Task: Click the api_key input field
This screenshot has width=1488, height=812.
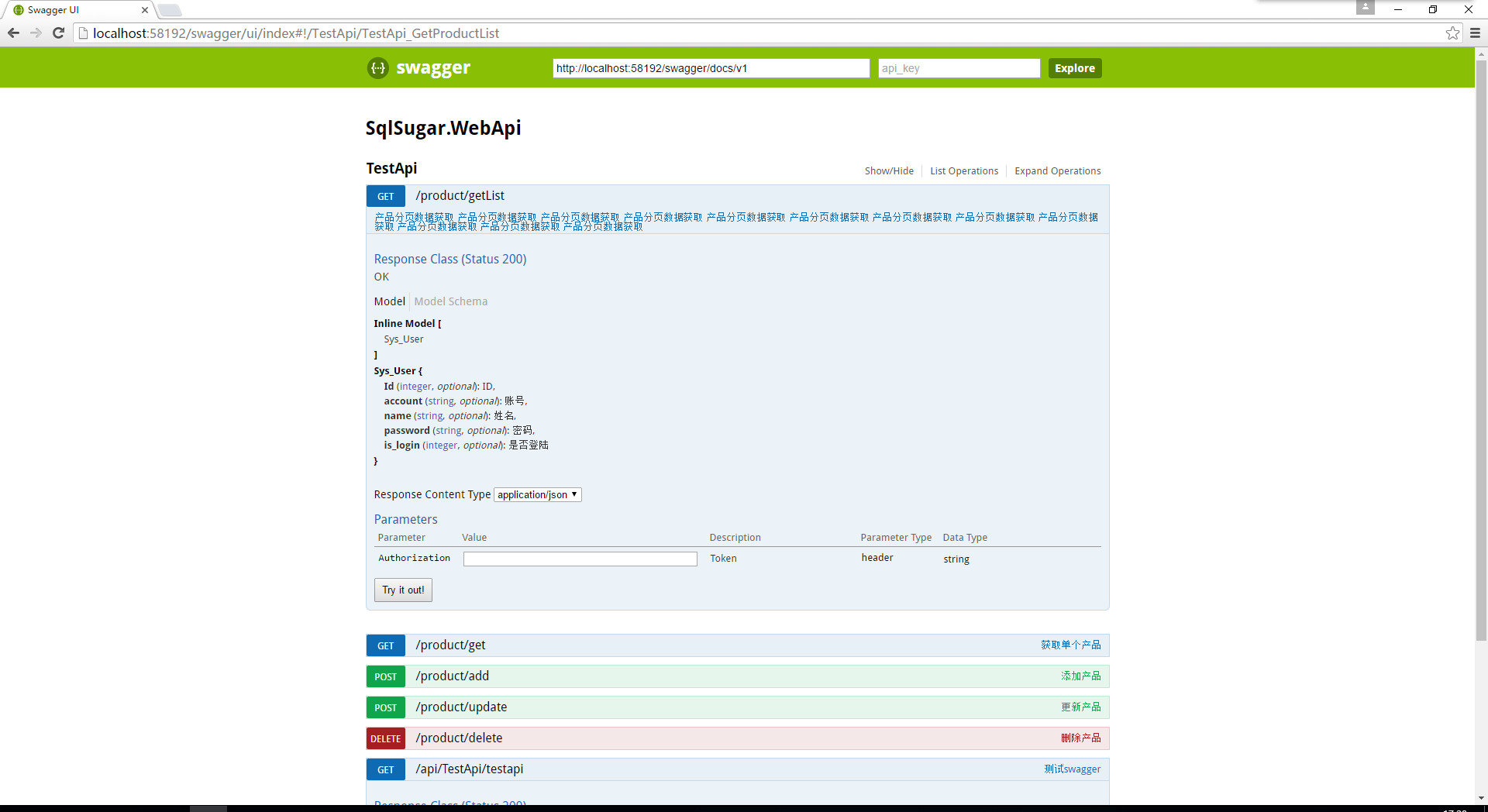Action: click(x=959, y=68)
